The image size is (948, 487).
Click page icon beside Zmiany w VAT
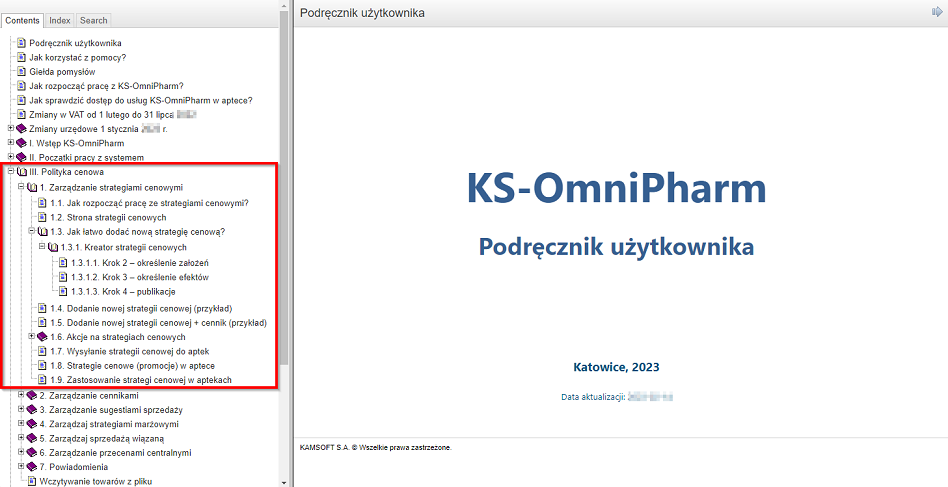[21, 114]
